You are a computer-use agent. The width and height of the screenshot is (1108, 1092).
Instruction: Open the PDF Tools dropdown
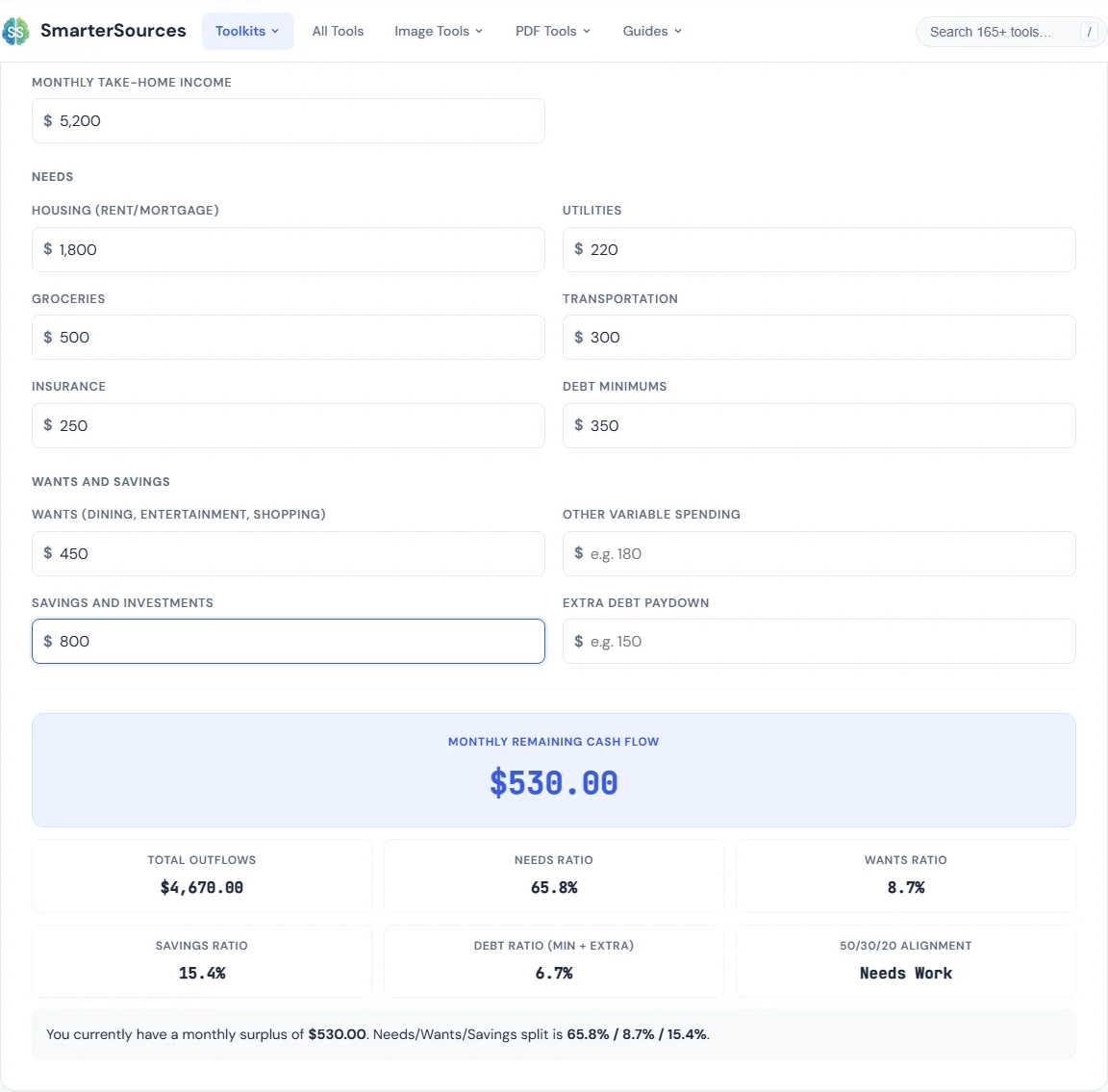(552, 31)
